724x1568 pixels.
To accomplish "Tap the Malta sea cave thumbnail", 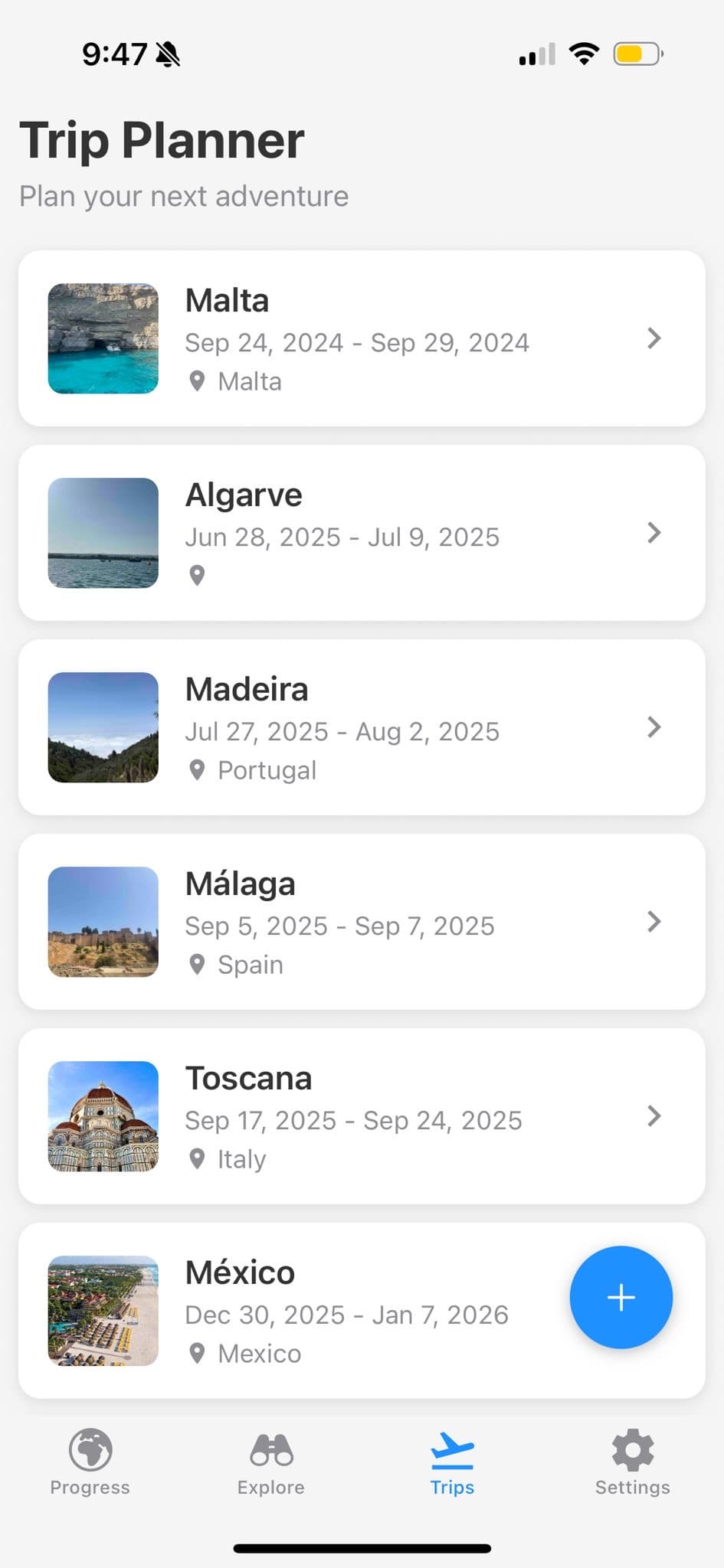I will point(103,338).
